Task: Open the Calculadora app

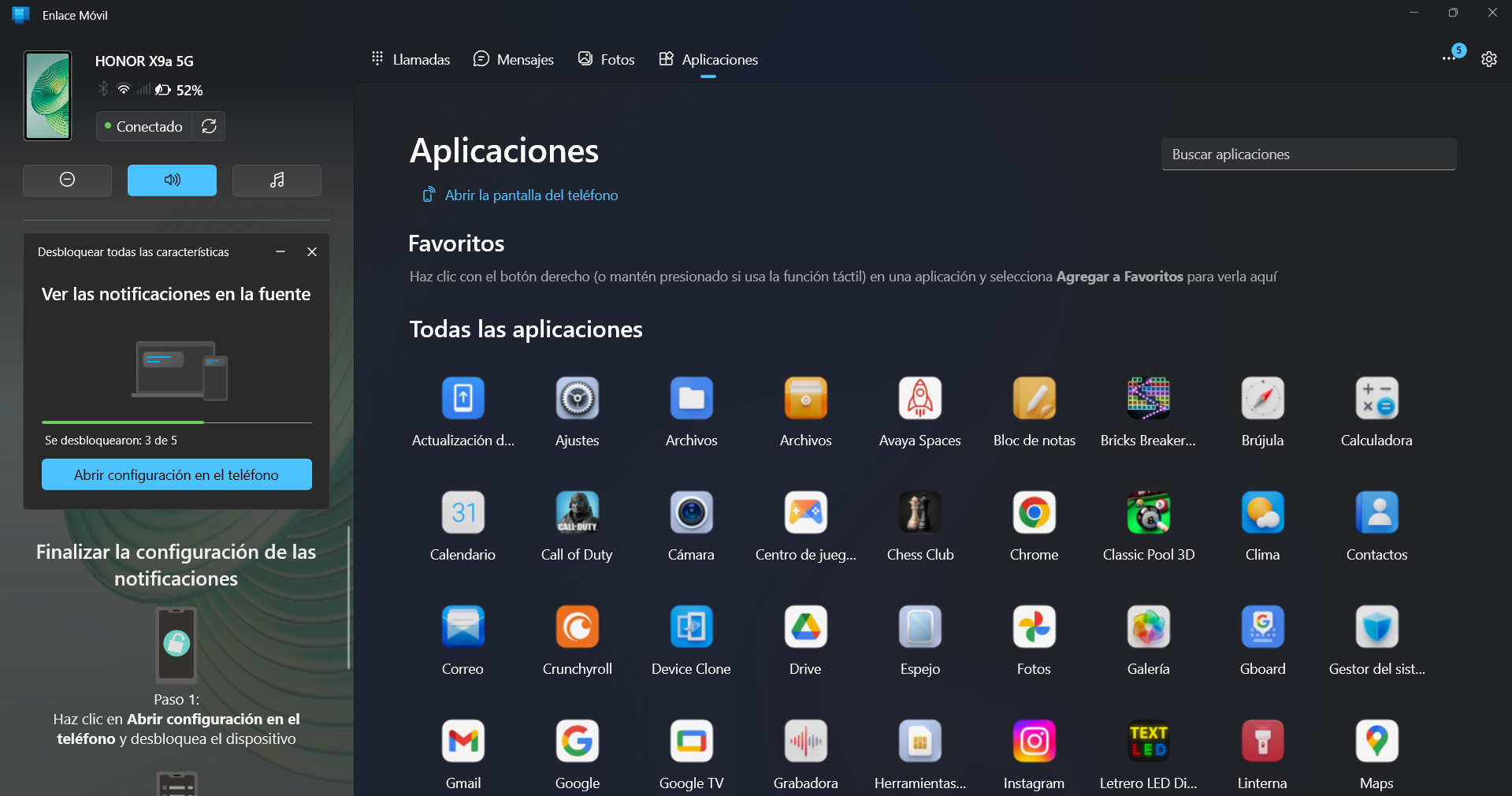Action: click(x=1376, y=399)
